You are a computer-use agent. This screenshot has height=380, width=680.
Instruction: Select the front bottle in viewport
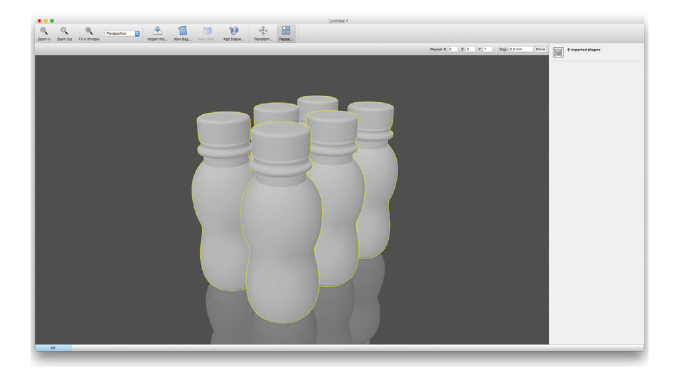[281, 223]
